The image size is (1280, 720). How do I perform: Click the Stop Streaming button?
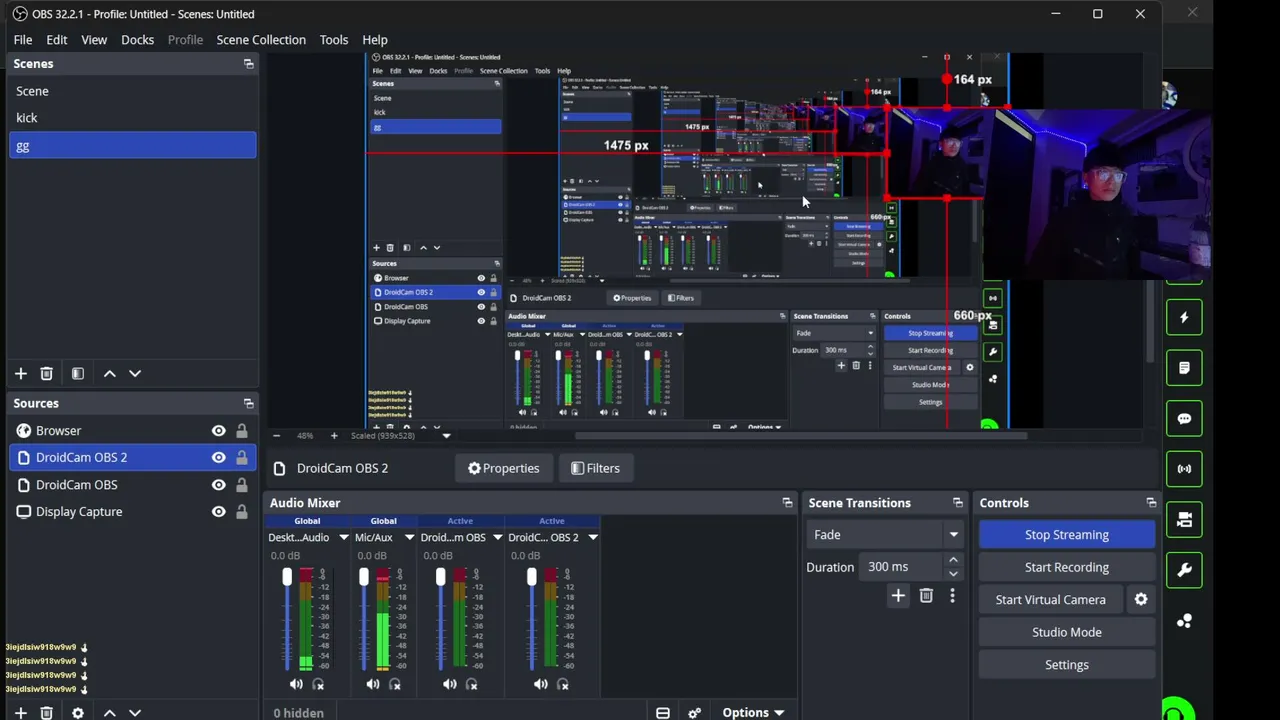point(1067,535)
